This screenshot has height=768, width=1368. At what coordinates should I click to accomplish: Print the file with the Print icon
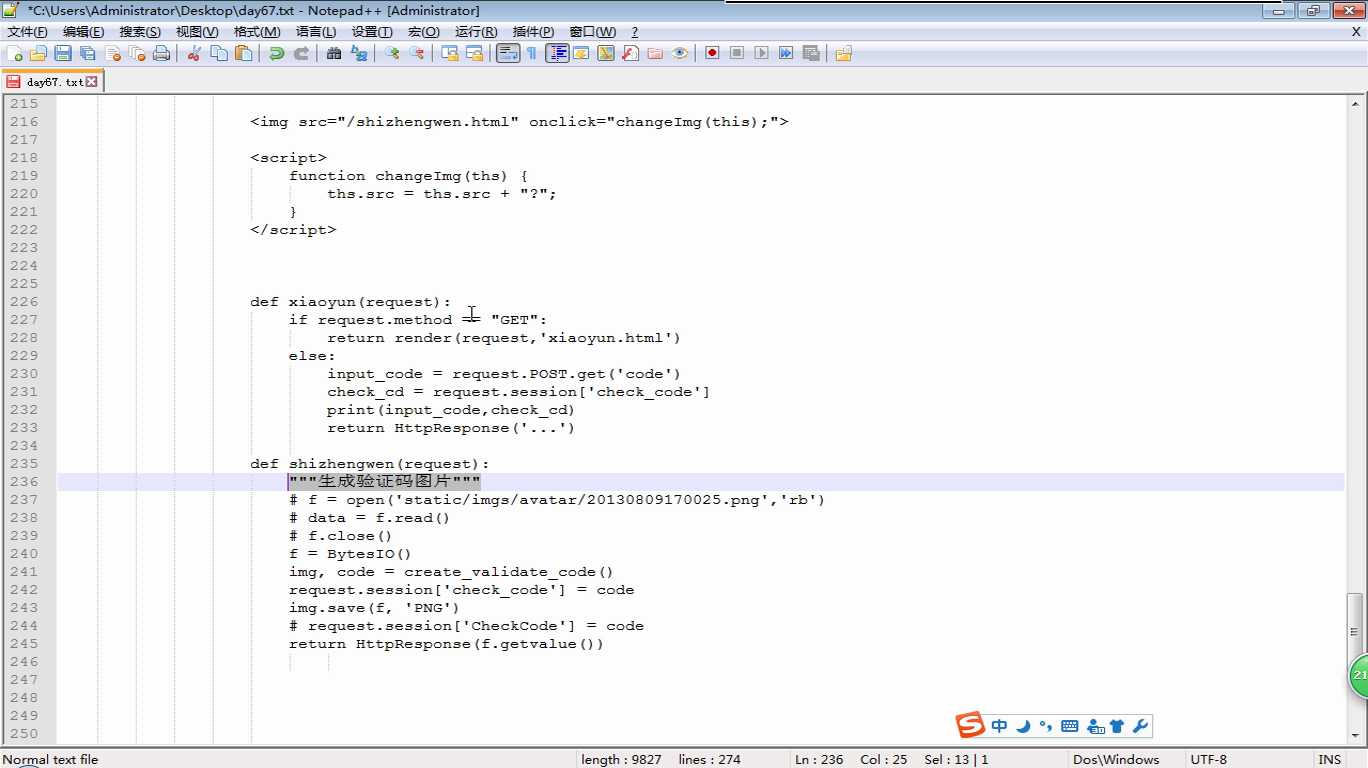[161, 53]
